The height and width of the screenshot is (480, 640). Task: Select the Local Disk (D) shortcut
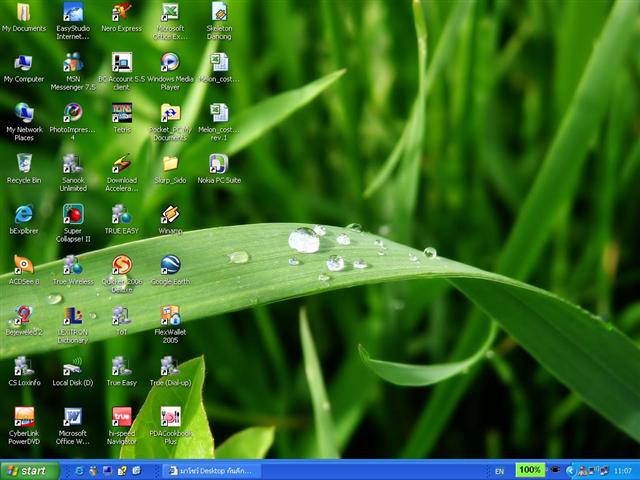pos(73,366)
